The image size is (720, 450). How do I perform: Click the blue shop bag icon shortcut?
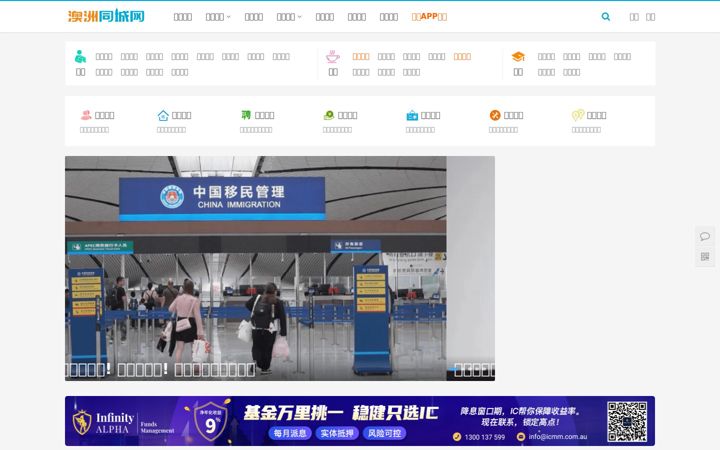(412, 115)
